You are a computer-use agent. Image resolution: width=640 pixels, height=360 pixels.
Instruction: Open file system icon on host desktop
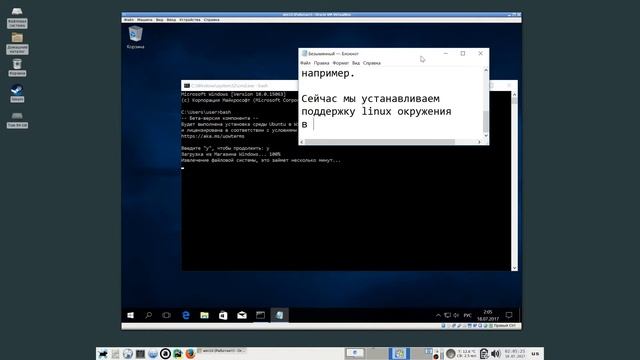point(17,18)
